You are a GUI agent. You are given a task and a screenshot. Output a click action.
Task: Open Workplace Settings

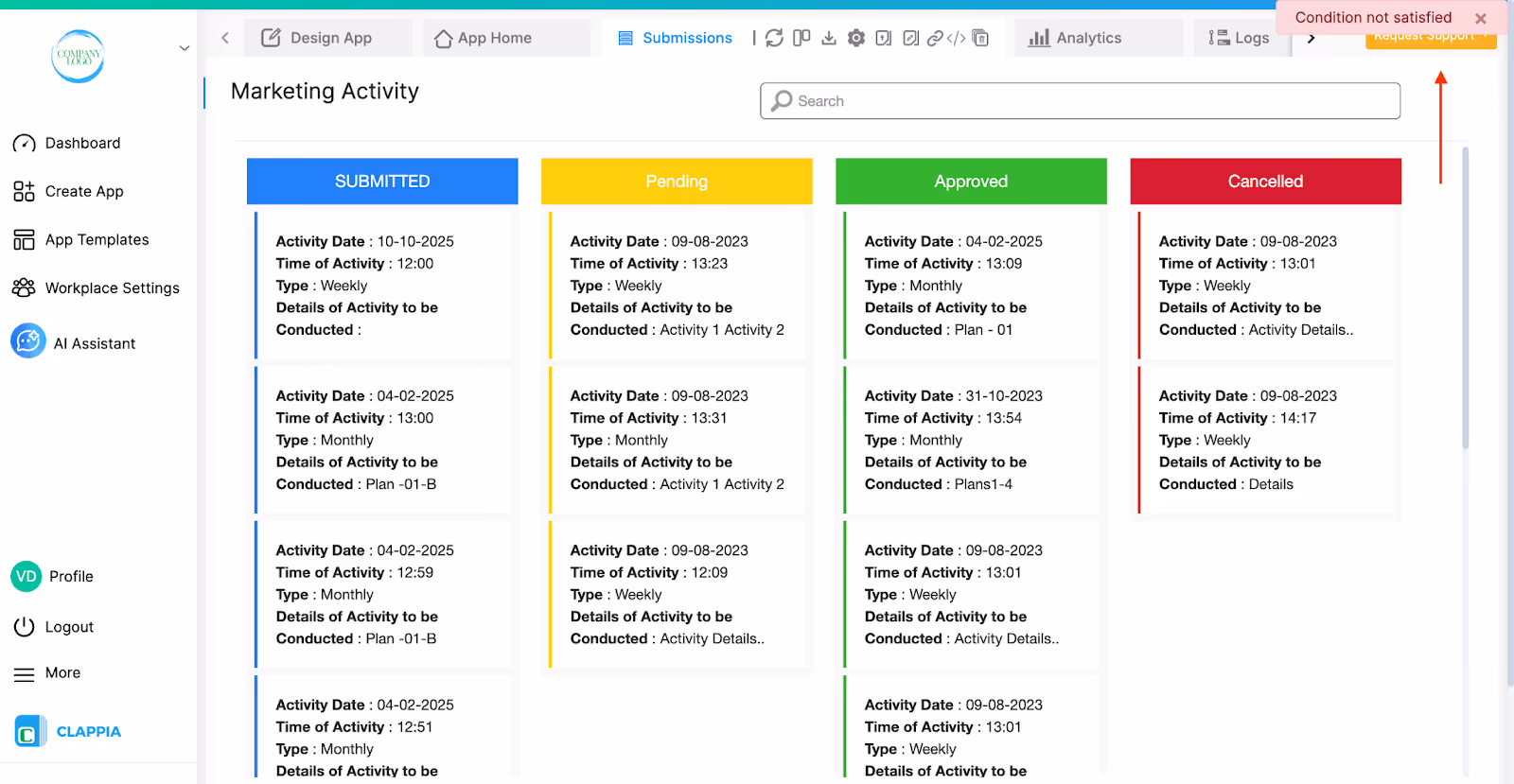coord(96,287)
